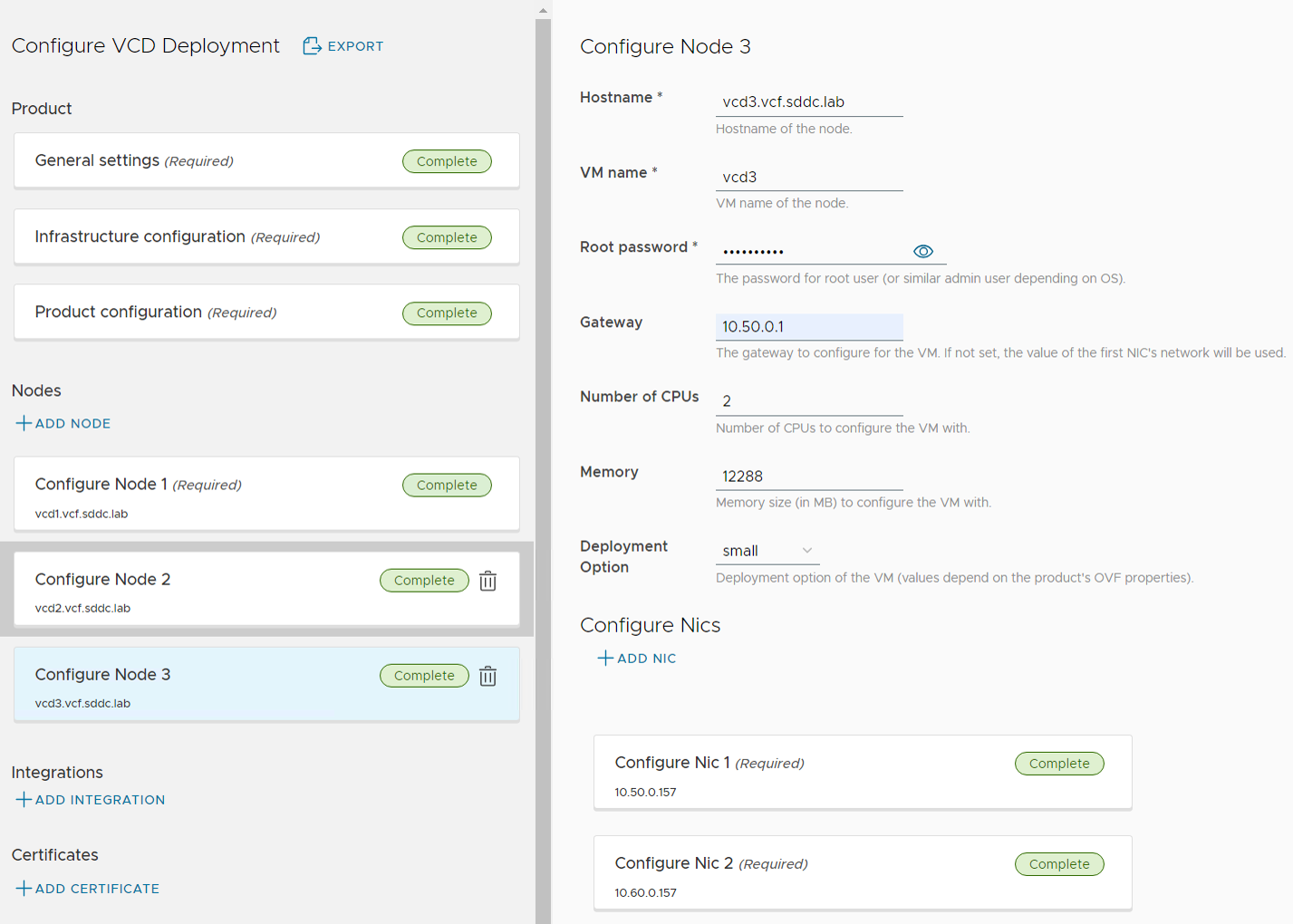Click the Gateway input field
This screenshot has width=1293, height=924.
pyautogui.click(x=808, y=327)
